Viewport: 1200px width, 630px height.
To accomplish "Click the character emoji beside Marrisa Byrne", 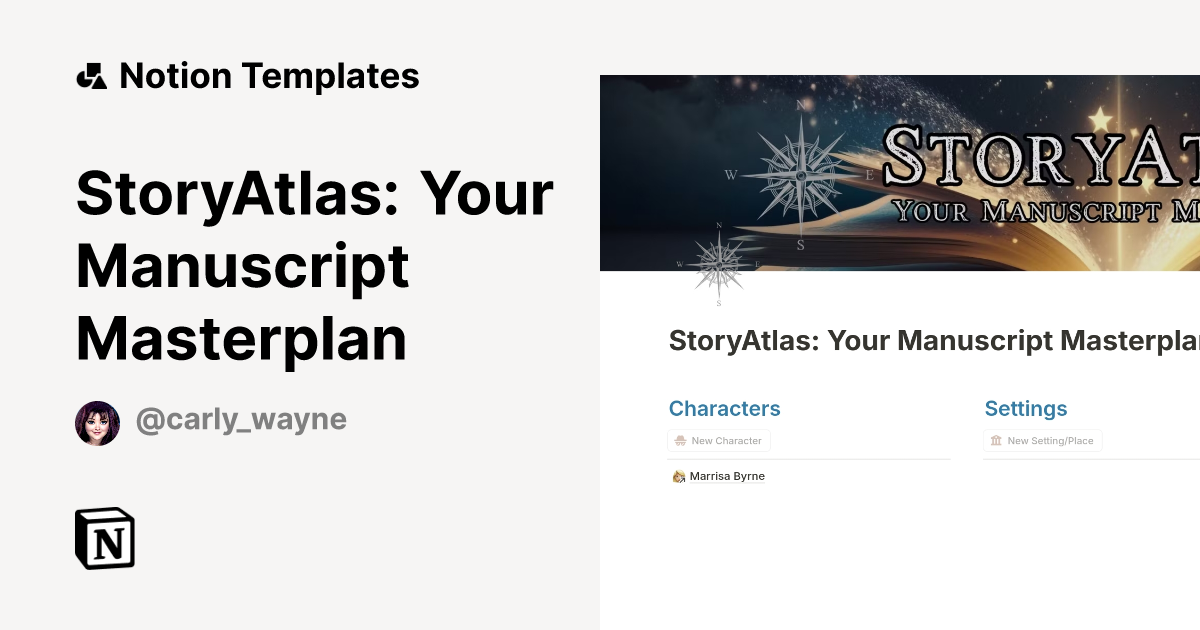I will point(678,476).
